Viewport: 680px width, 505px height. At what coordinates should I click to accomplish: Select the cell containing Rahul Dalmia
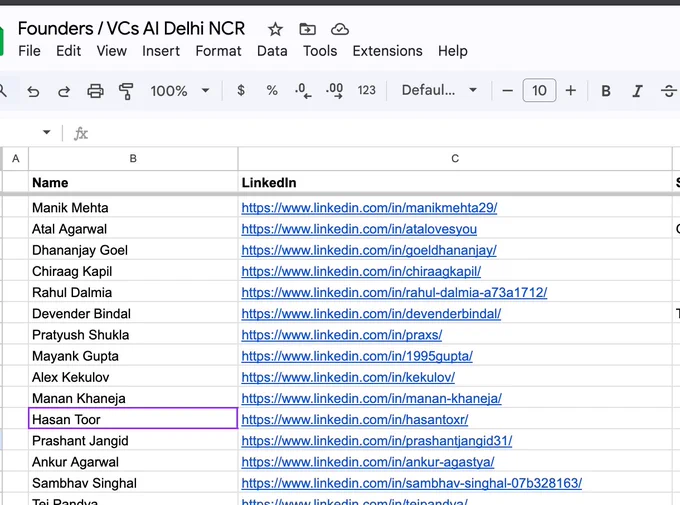click(133, 292)
